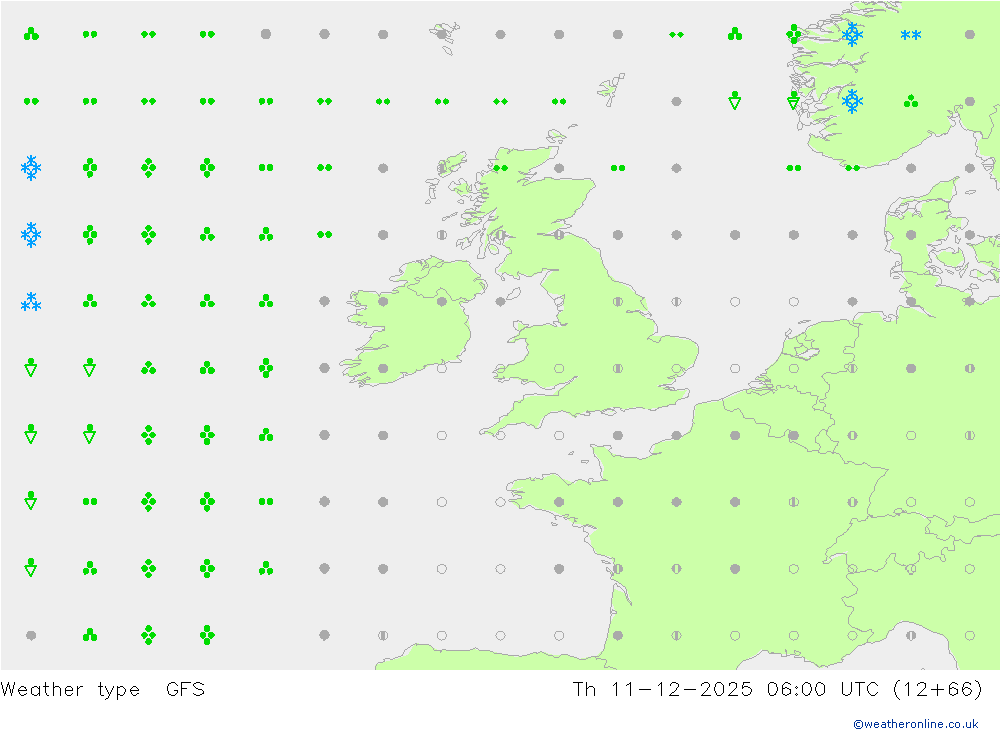The image size is (1000, 733).
Task: Click the blue double-asterisk snow symbol over Norway
Action: tap(911, 35)
